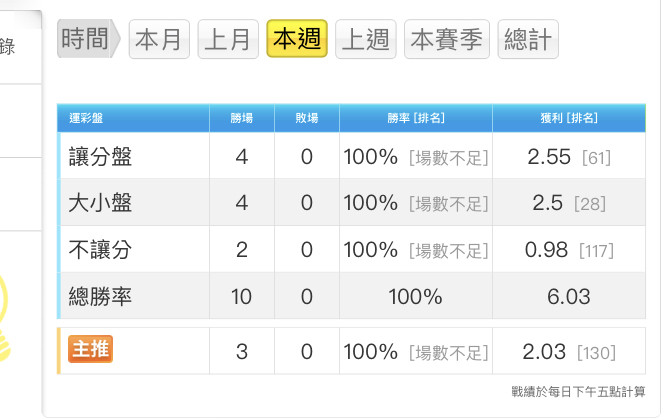The height and width of the screenshot is (420, 669).
Task: Click the 0.98 profit value
Action: (x=546, y=250)
